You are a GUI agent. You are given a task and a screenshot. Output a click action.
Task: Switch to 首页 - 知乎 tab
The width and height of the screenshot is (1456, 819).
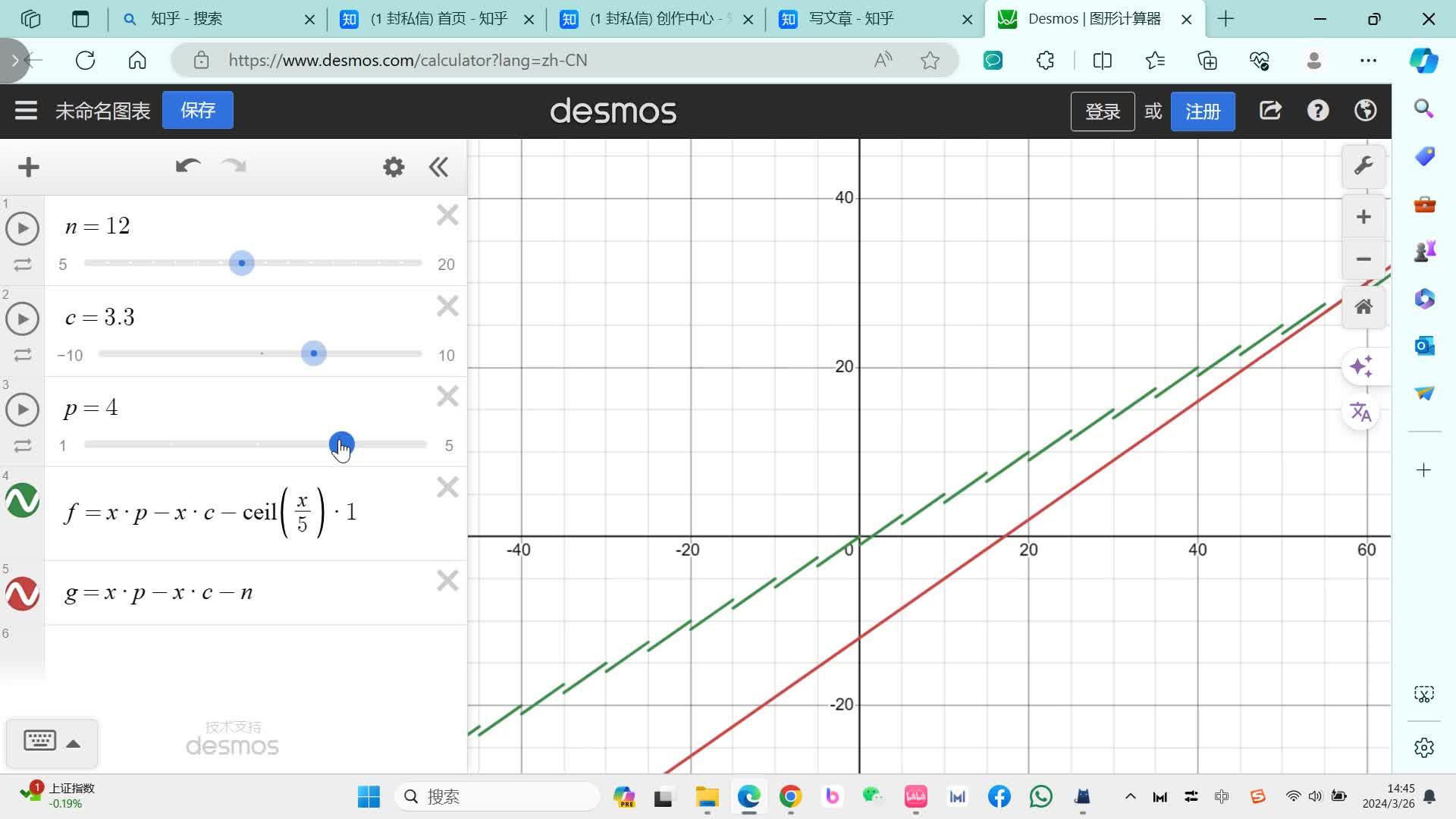[437, 19]
